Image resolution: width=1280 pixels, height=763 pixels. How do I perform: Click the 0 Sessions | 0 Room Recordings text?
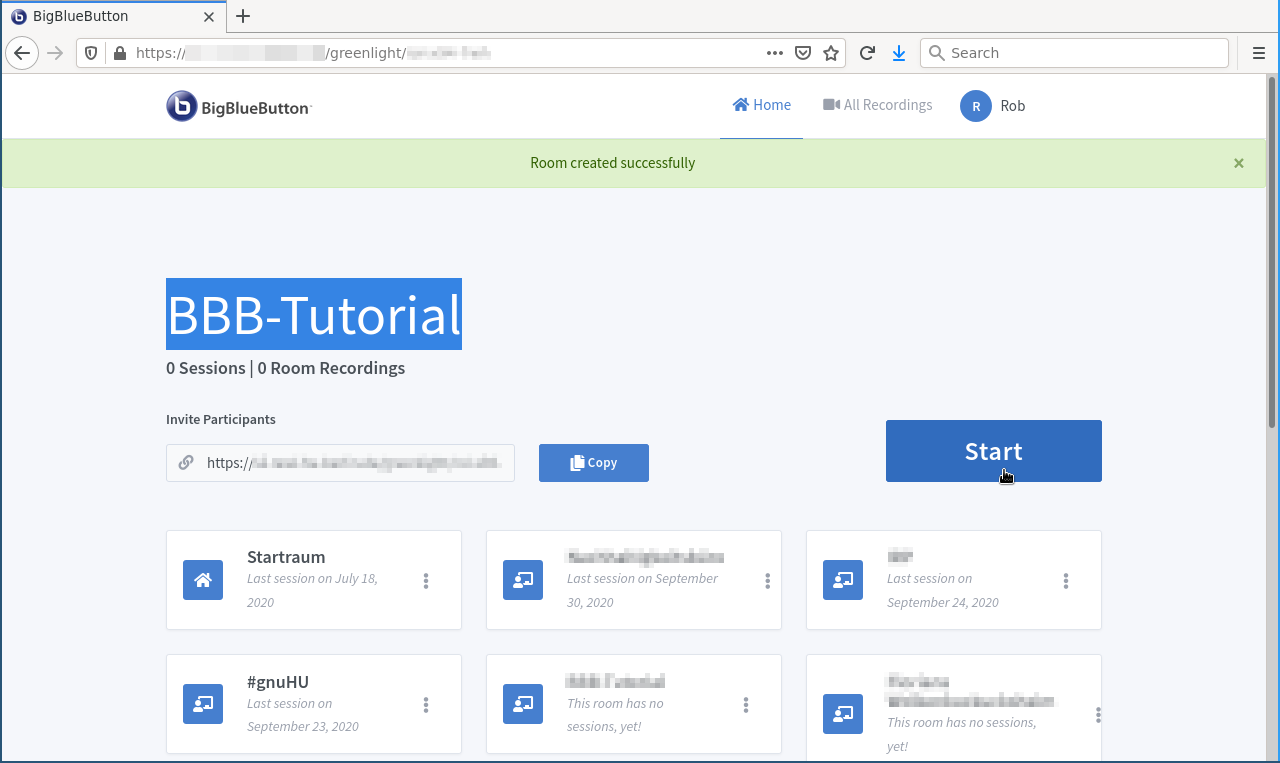point(286,368)
